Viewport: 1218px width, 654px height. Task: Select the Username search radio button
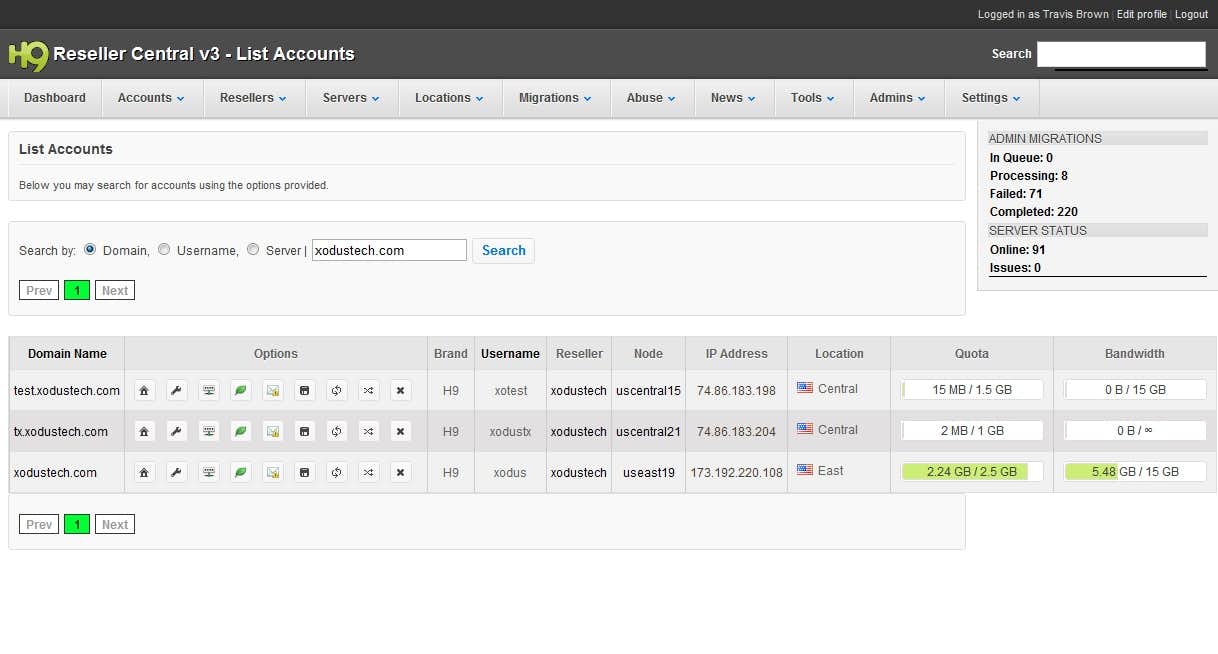pyautogui.click(x=164, y=249)
